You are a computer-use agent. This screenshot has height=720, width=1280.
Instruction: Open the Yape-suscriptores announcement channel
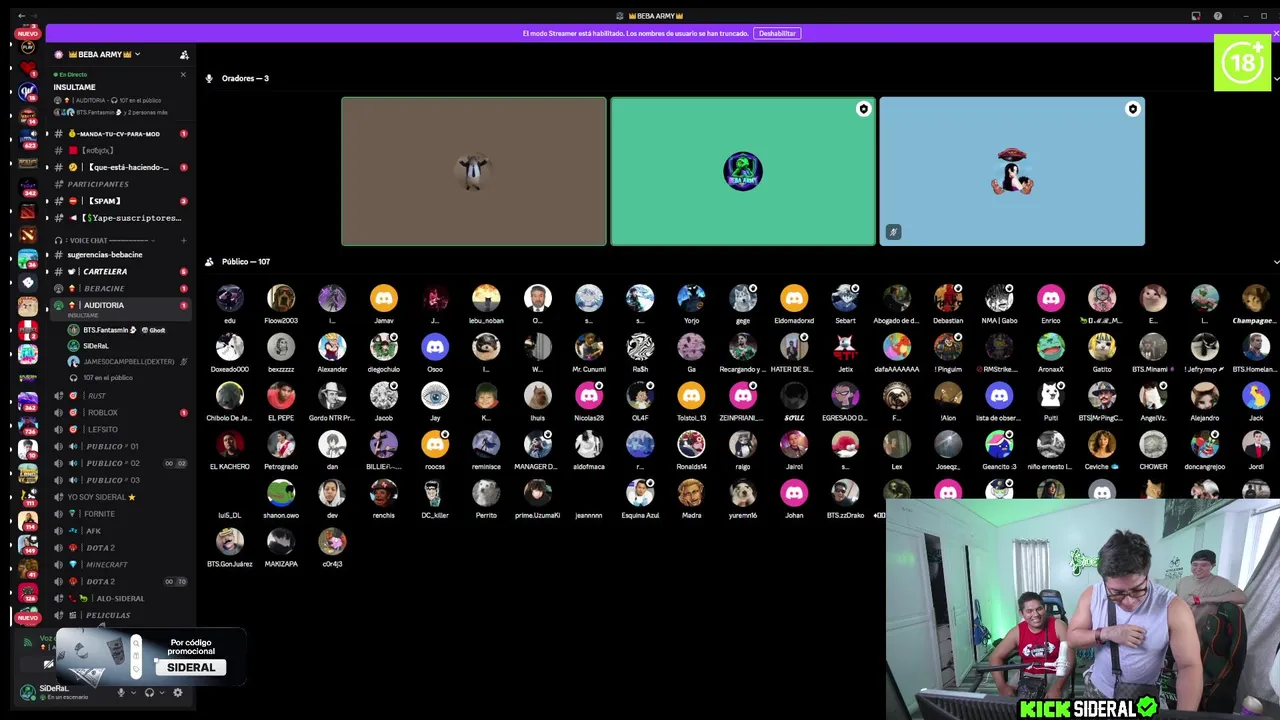click(120, 218)
